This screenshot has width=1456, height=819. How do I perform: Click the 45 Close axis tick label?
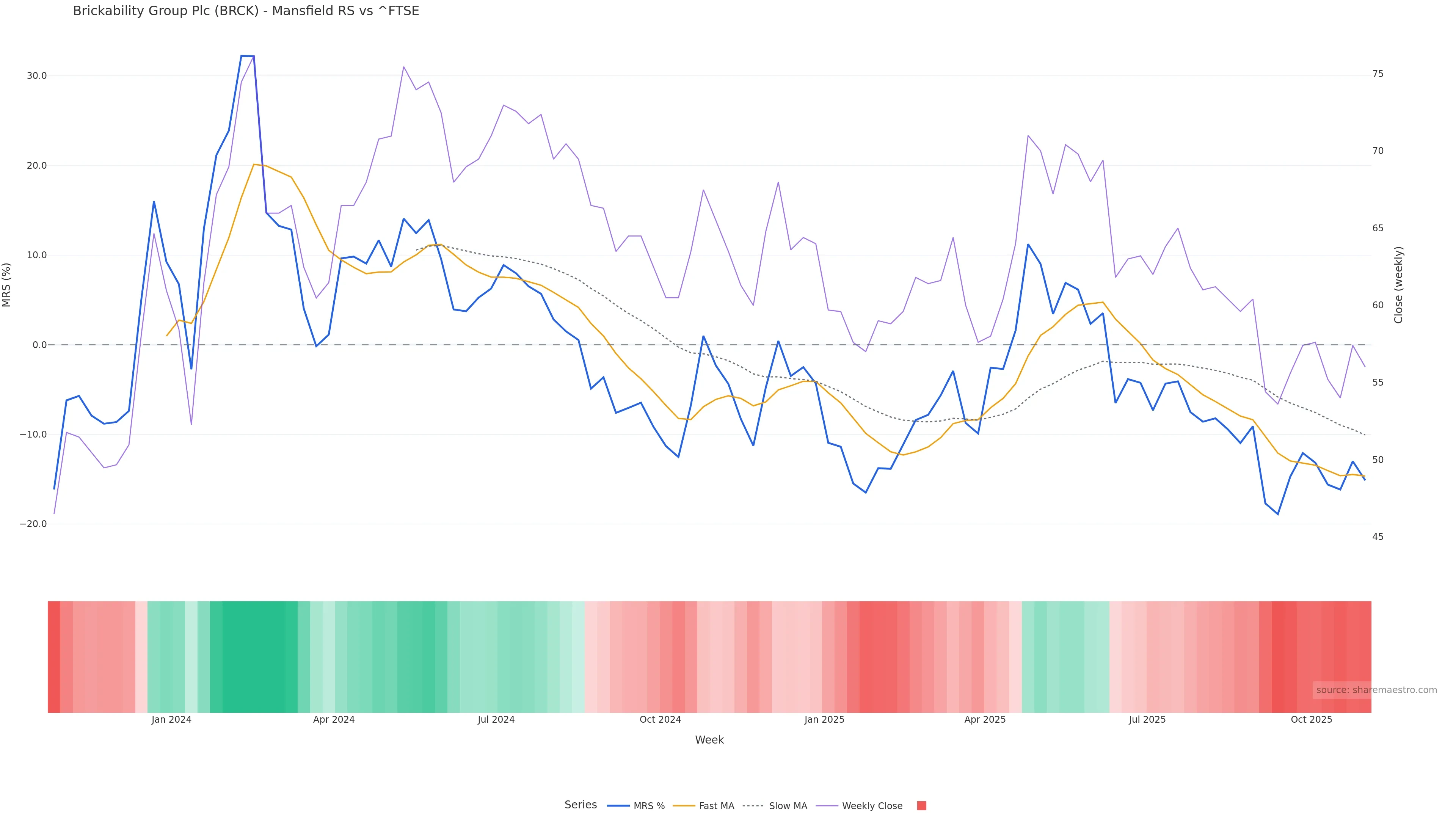(1378, 537)
